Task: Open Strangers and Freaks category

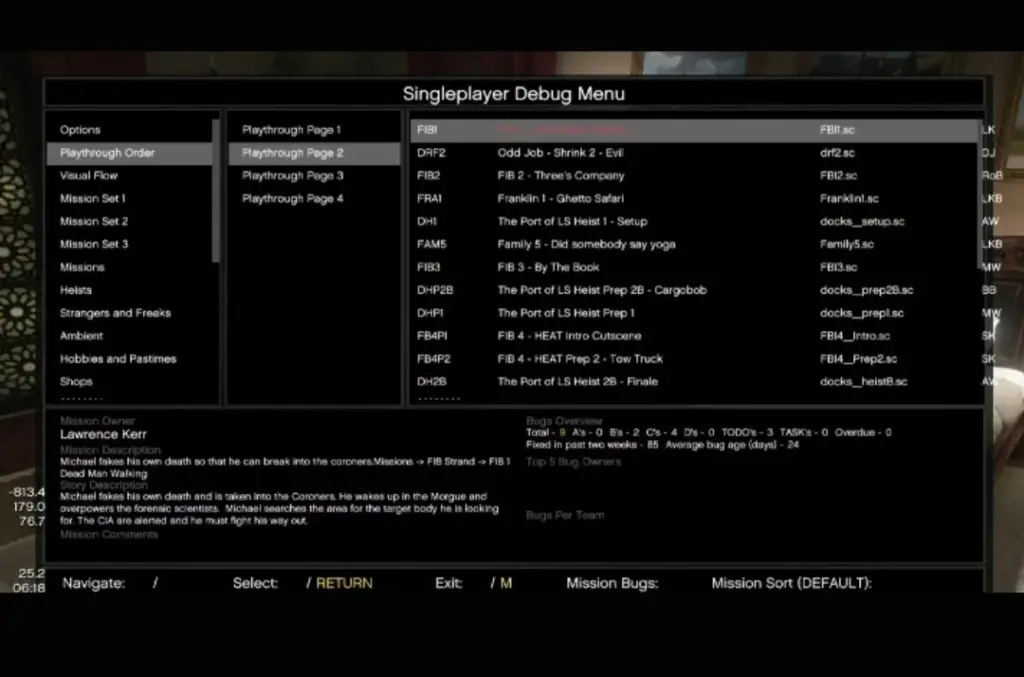Action: 116,313
